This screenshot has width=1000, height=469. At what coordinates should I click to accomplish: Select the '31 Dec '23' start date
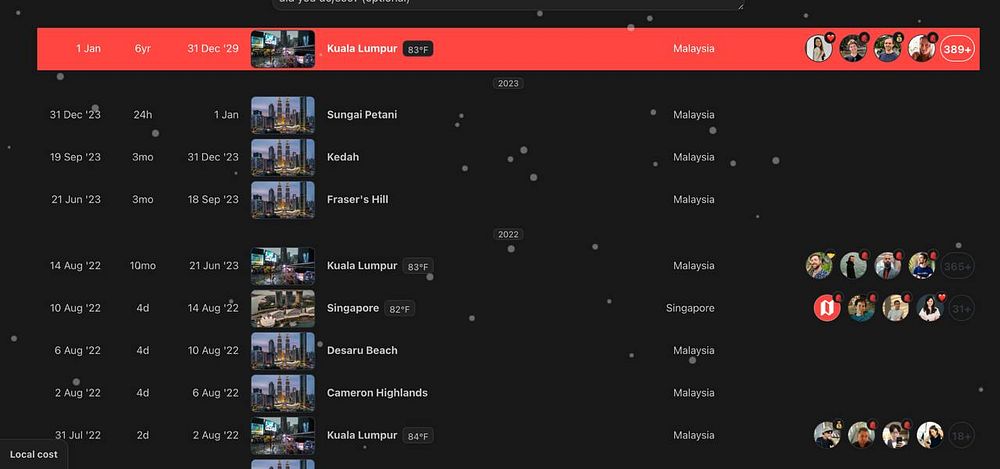coord(75,115)
